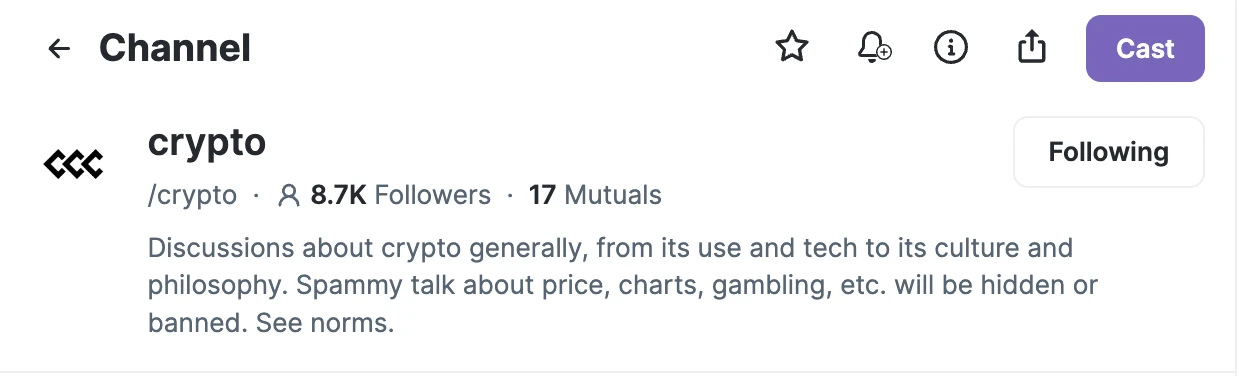The width and height of the screenshot is (1242, 376).
Task: Click the 'Spammy talk about price' sentence
Action: (623, 285)
